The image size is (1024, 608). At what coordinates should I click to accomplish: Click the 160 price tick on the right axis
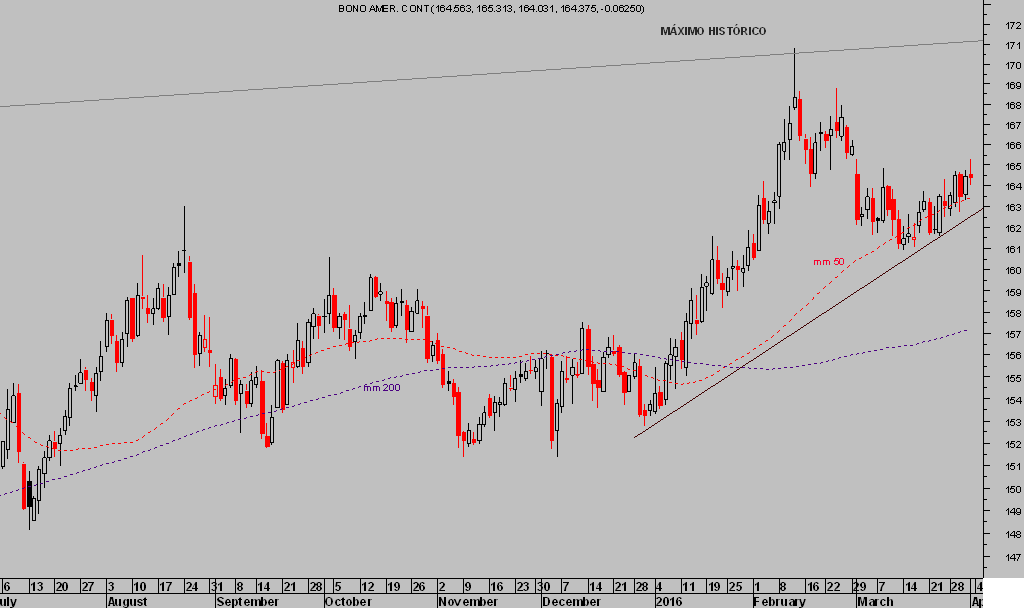click(x=1012, y=271)
